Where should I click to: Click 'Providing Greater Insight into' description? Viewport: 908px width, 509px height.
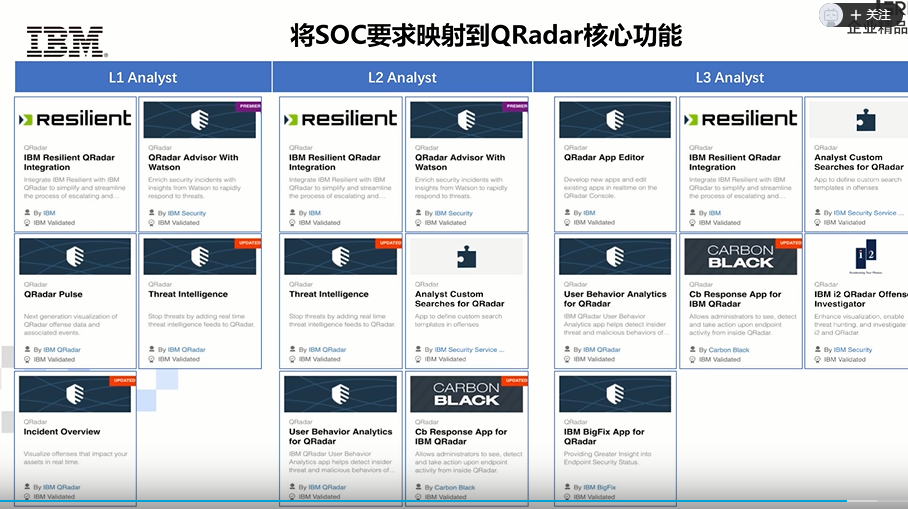point(607,454)
